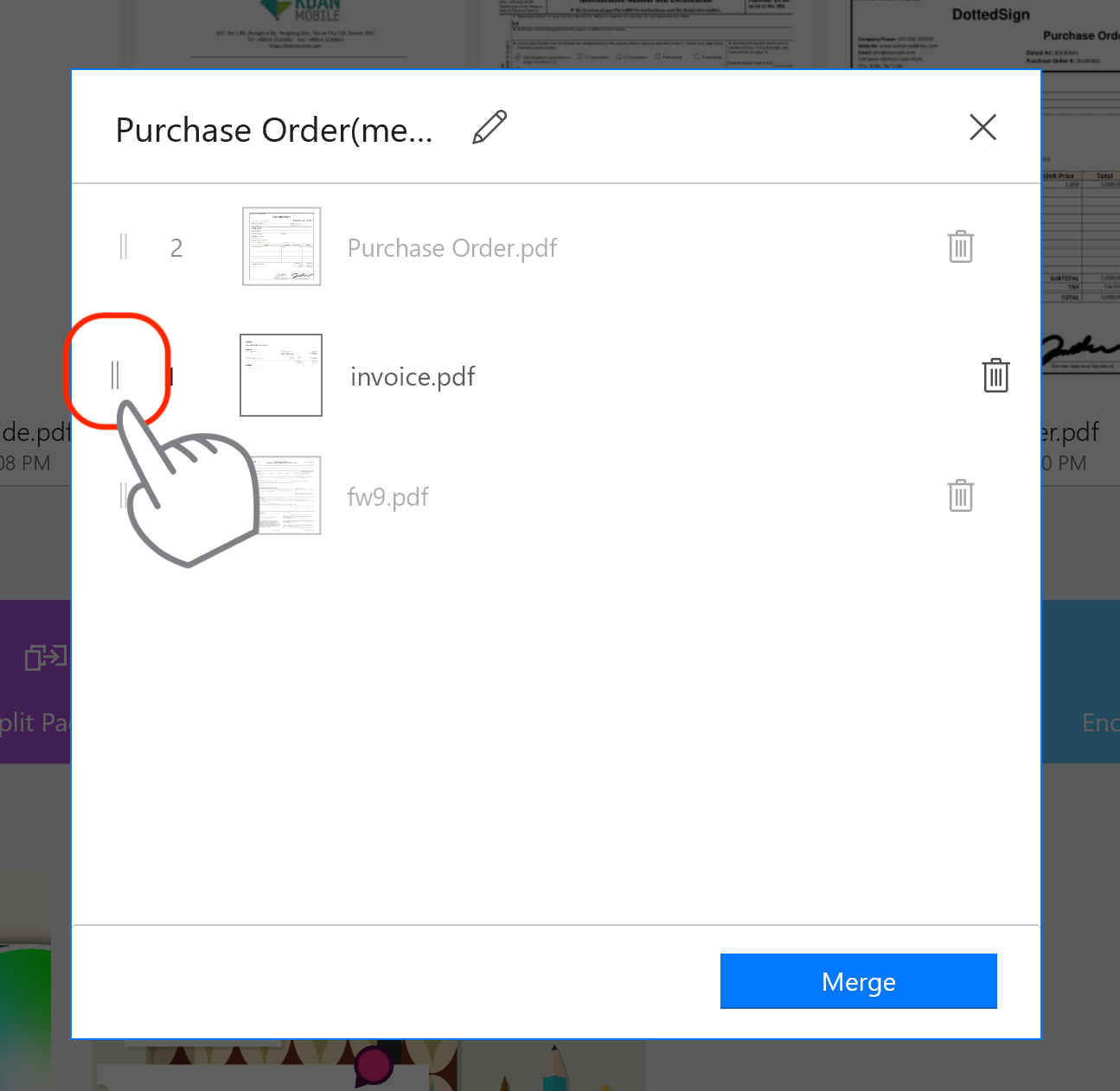This screenshot has height=1091, width=1120.
Task: Close the merge dialog with X
Action: pos(982,127)
